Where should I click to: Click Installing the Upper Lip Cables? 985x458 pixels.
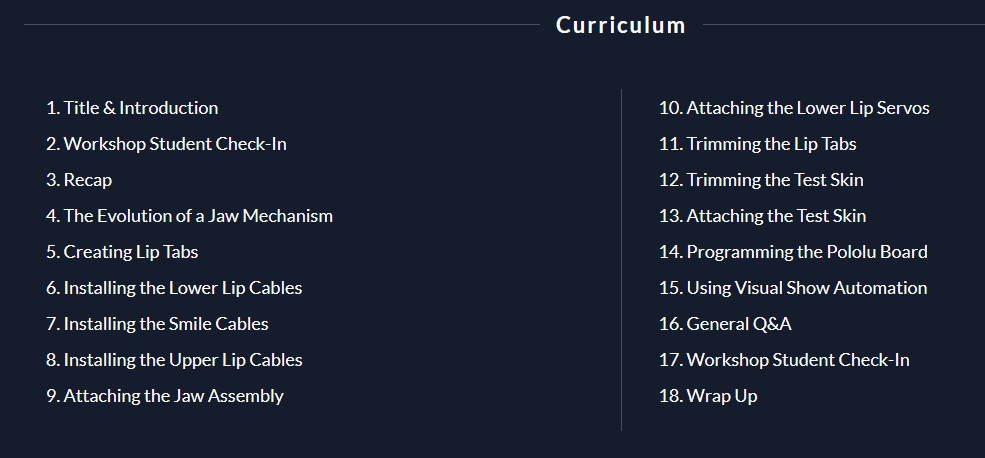pyautogui.click(x=174, y=360)
